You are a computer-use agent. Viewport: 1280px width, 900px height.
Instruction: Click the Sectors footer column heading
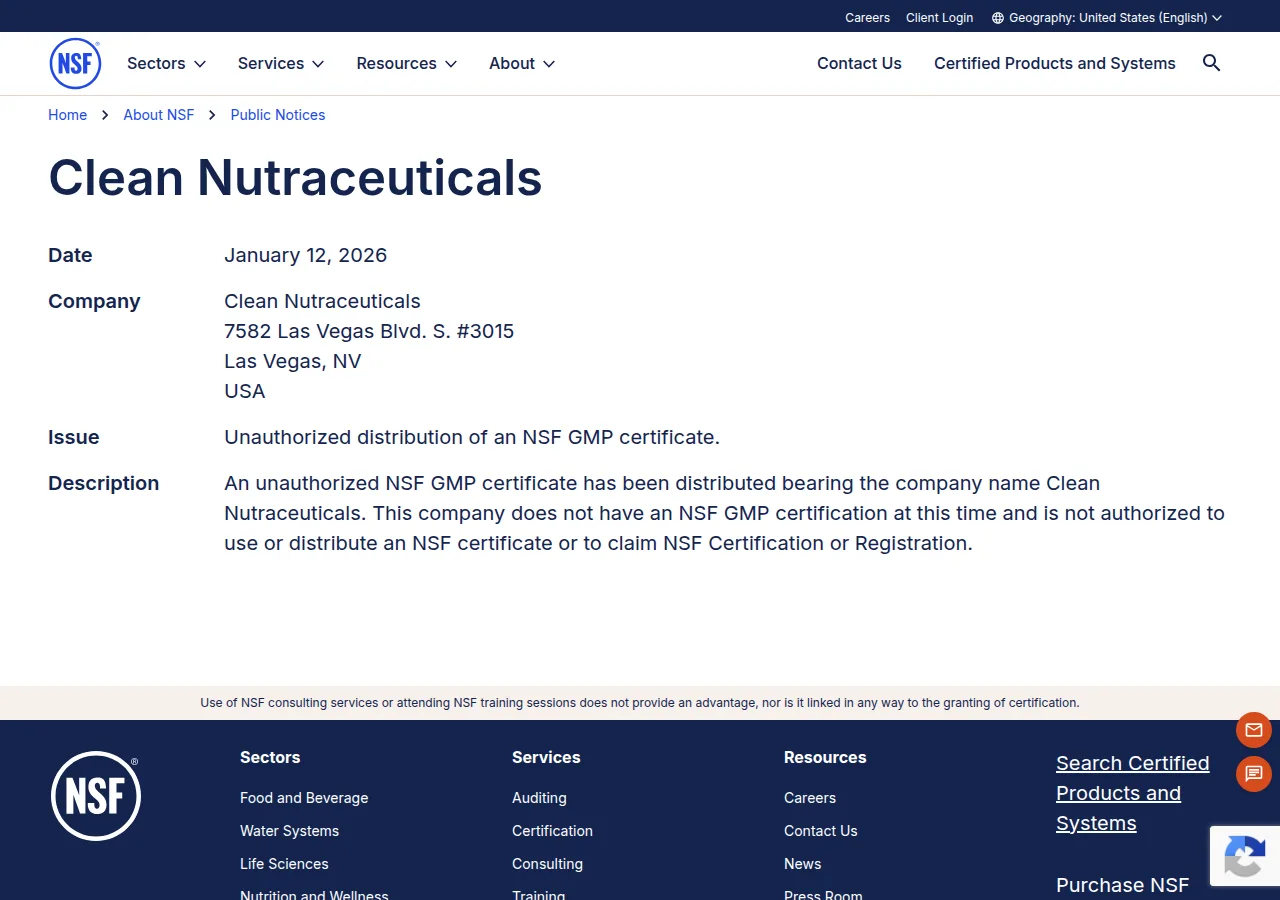pos(270,757)
